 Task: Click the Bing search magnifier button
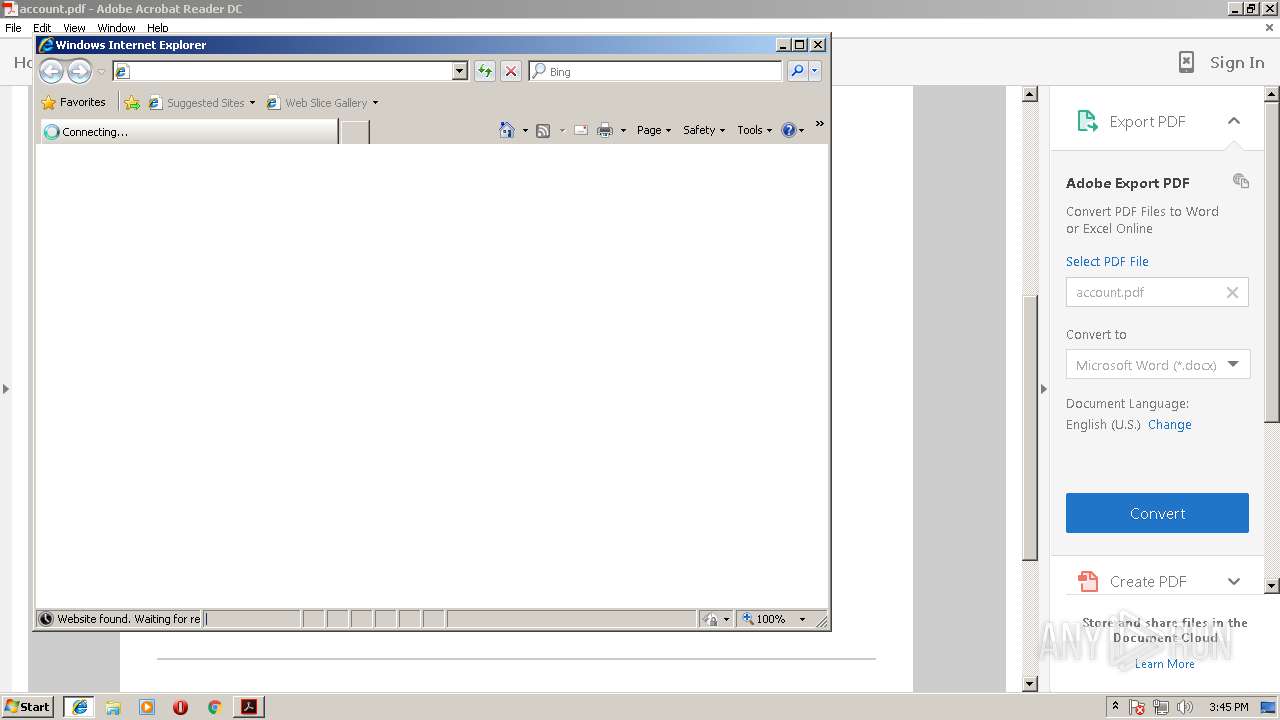point(797,71)
